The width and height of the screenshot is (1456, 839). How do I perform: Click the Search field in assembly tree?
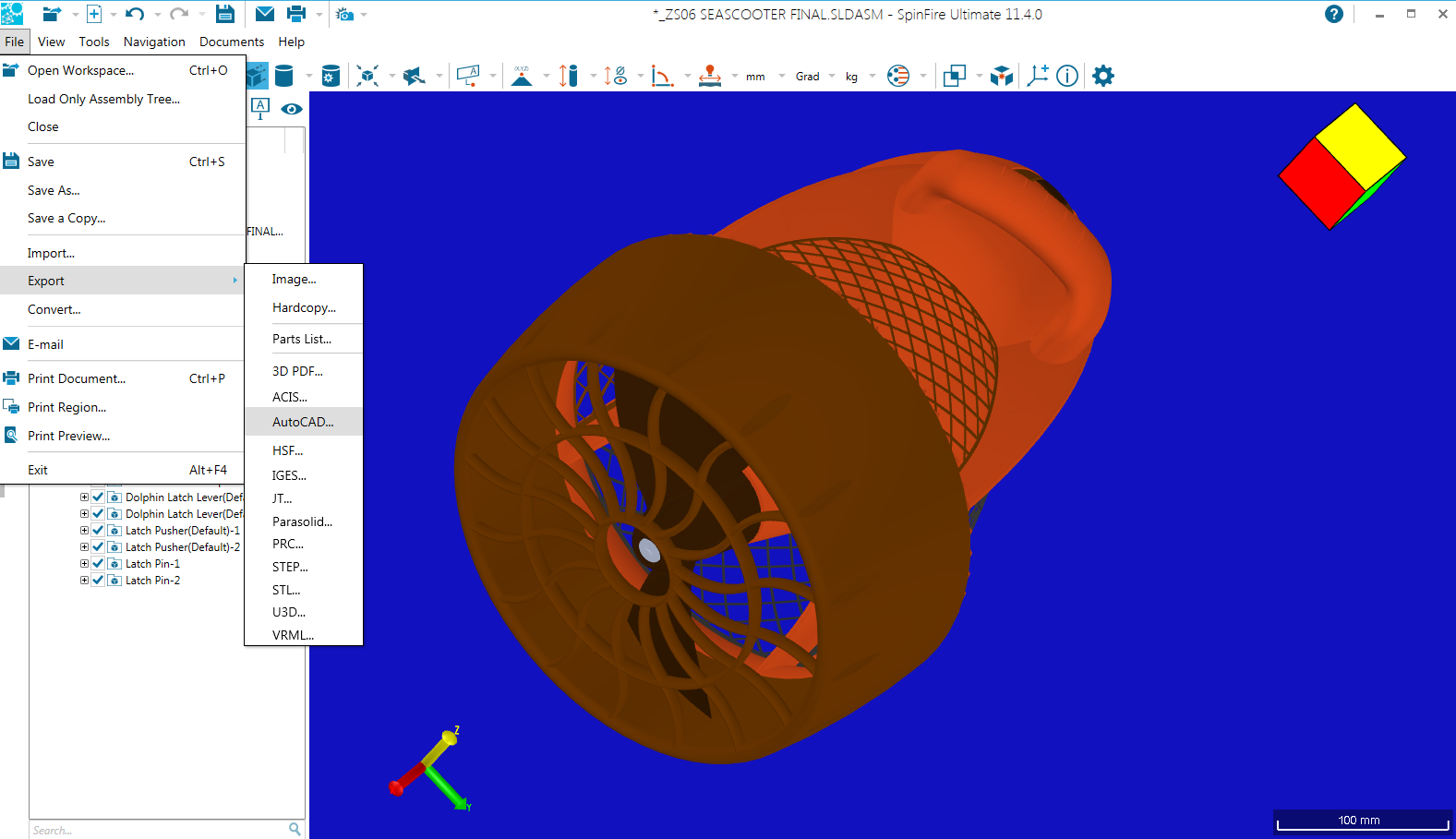[x=159, y=830]
